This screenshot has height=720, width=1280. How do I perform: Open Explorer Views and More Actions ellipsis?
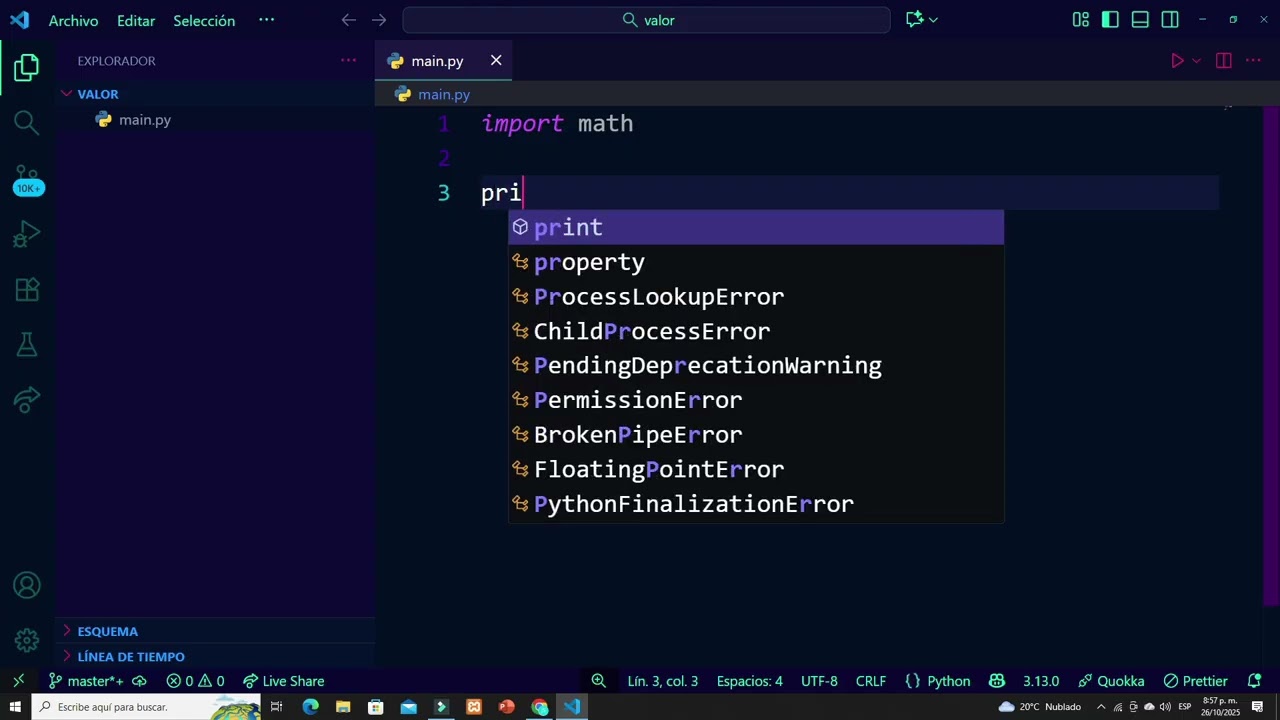pos(348,61)
